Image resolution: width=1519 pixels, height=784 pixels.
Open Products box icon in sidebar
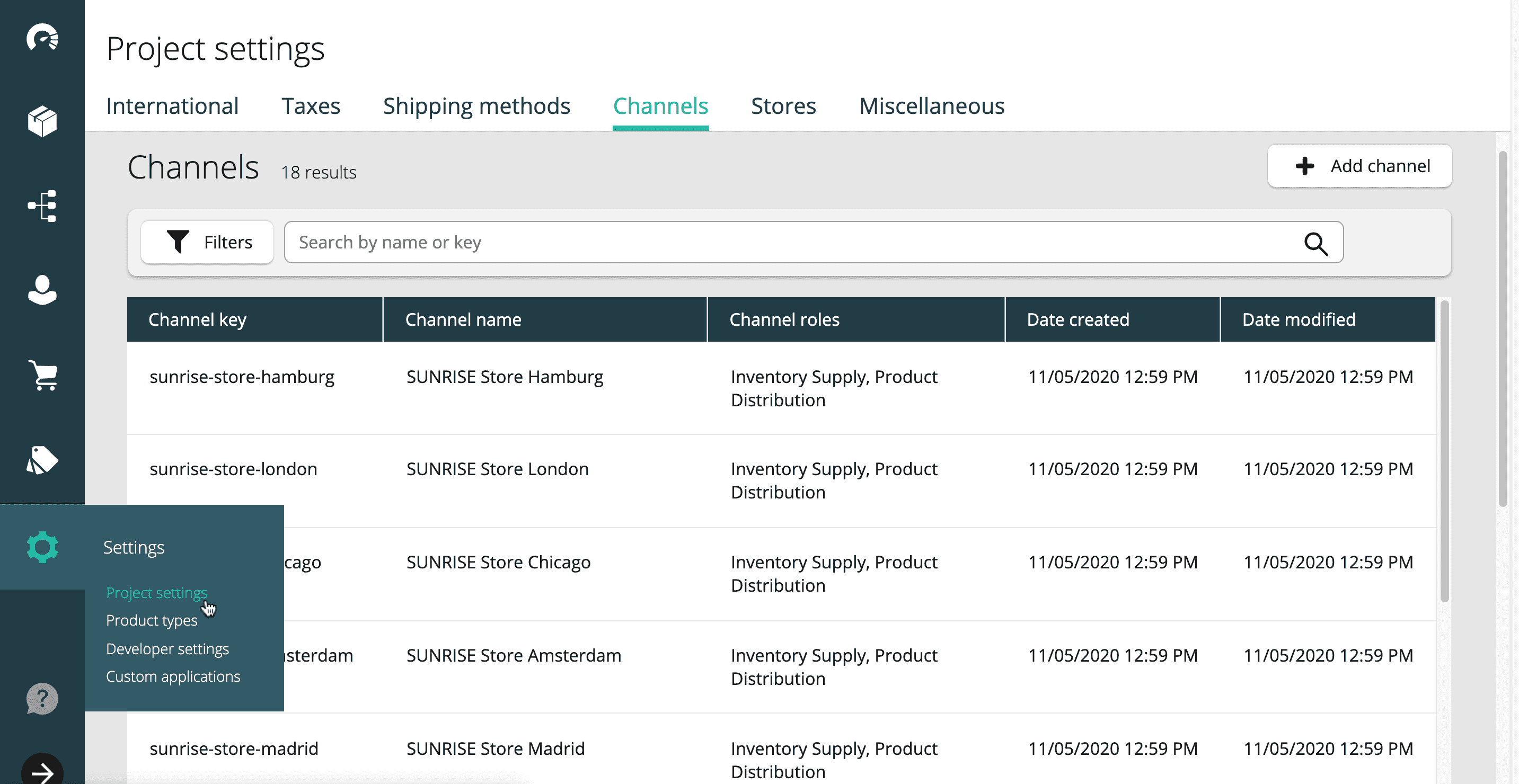tap(42, 122)
